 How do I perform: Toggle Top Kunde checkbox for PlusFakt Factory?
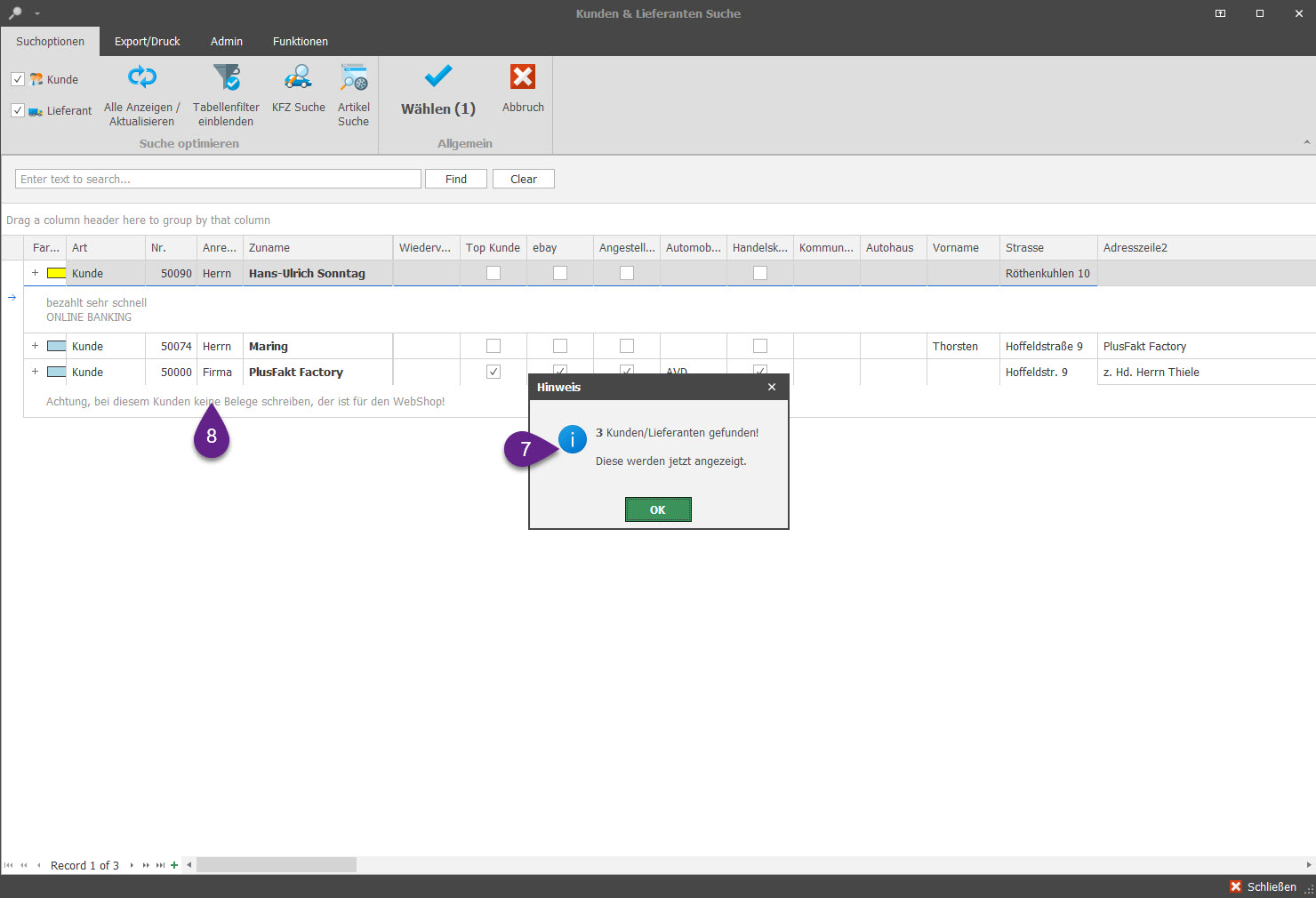pos(493,372)
